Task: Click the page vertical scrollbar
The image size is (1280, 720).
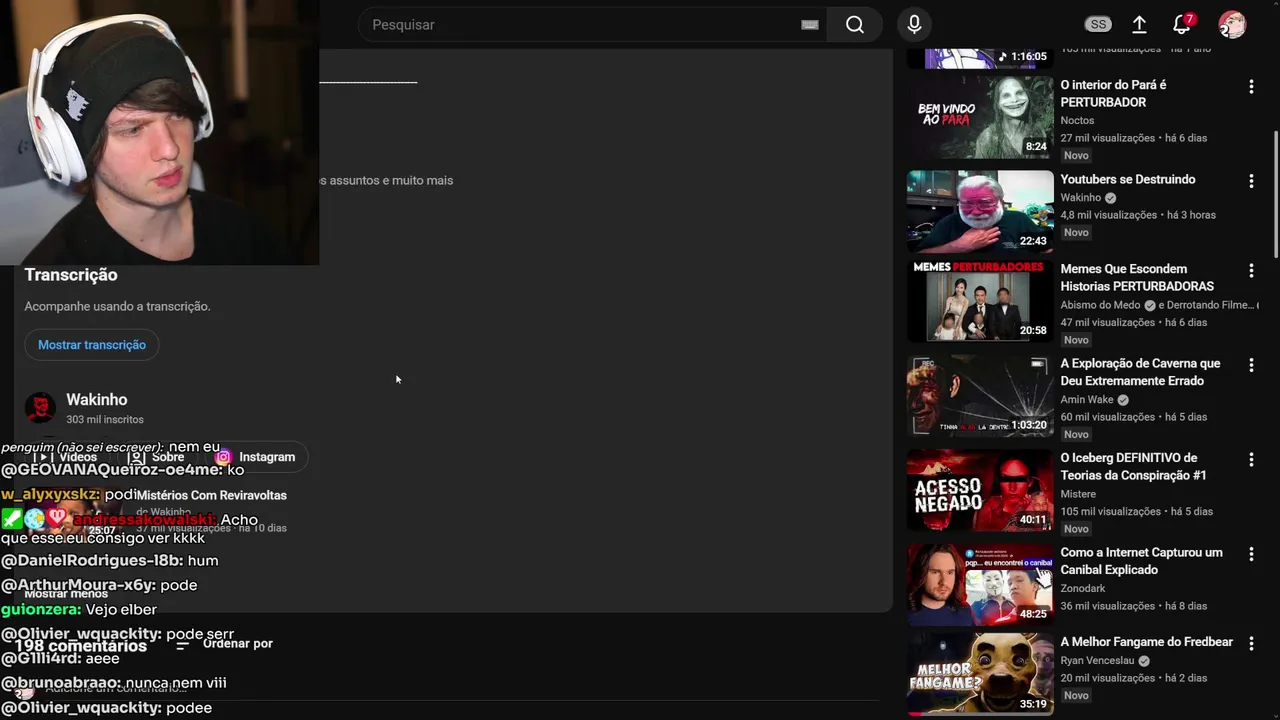Action: click(1275, 195)
